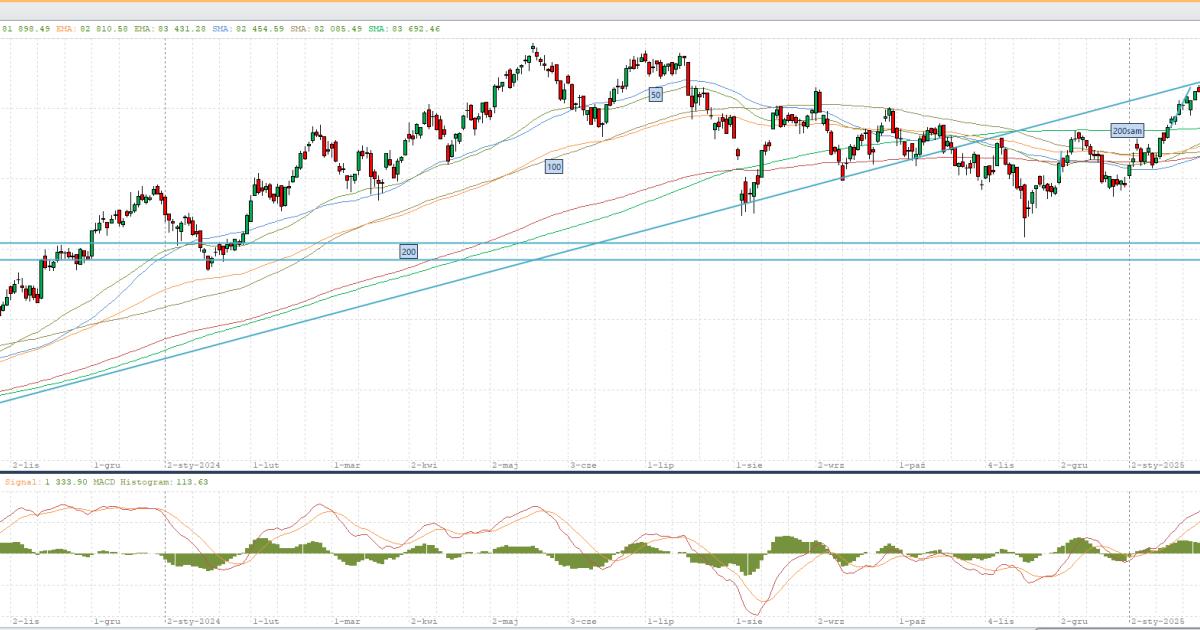Click 1-sie on the MACD panel bottom axis
The height and width of the screenshot is (630, 1200).
tap(752, 621)
